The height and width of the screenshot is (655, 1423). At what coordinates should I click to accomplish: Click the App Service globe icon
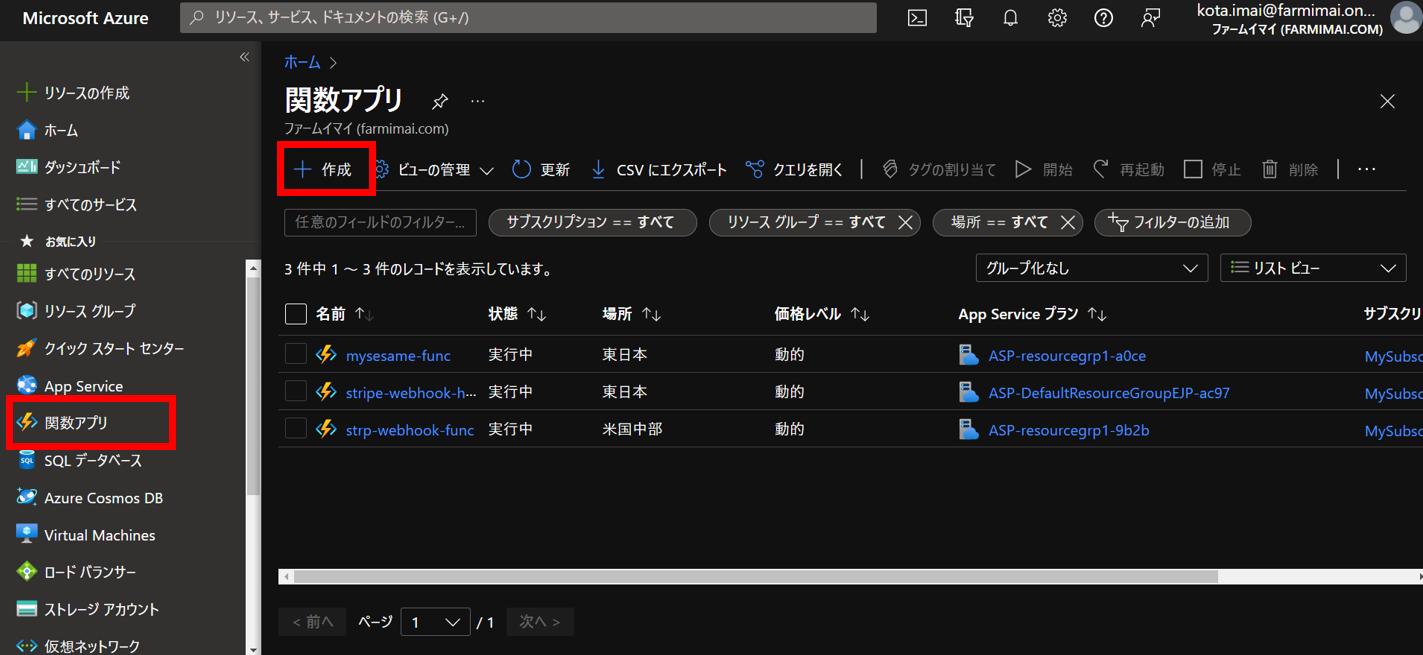[27, 386]
